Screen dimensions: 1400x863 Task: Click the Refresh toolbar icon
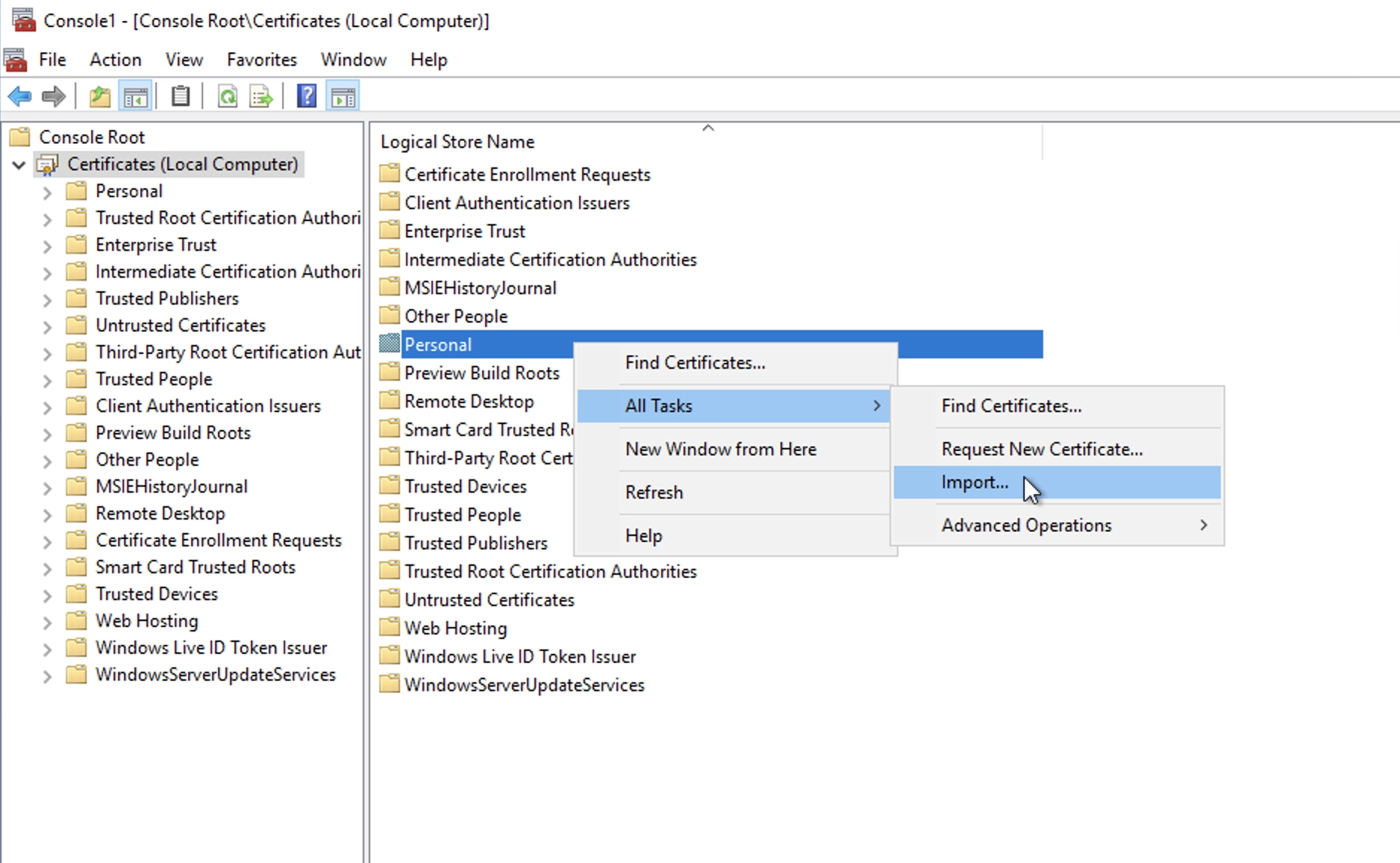coord(228,96)
